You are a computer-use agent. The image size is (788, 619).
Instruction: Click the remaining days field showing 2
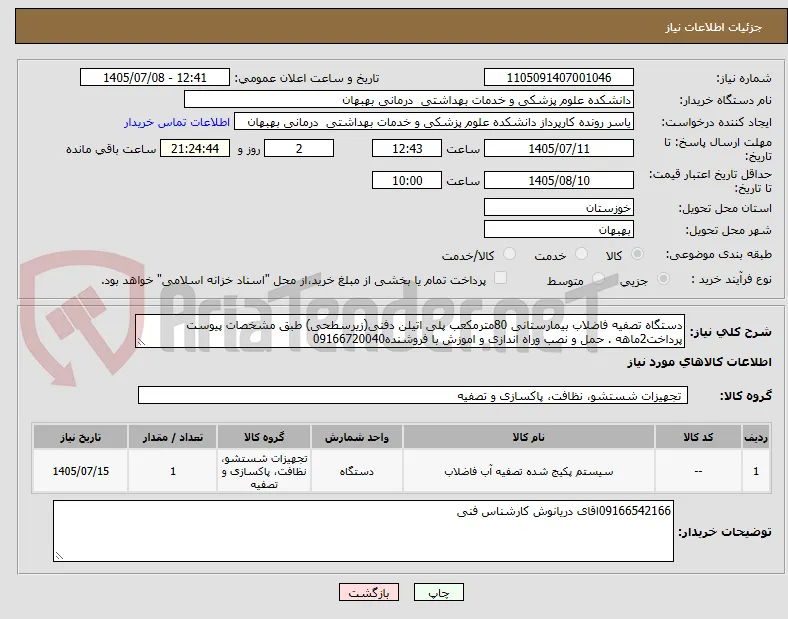pos(299,149)
